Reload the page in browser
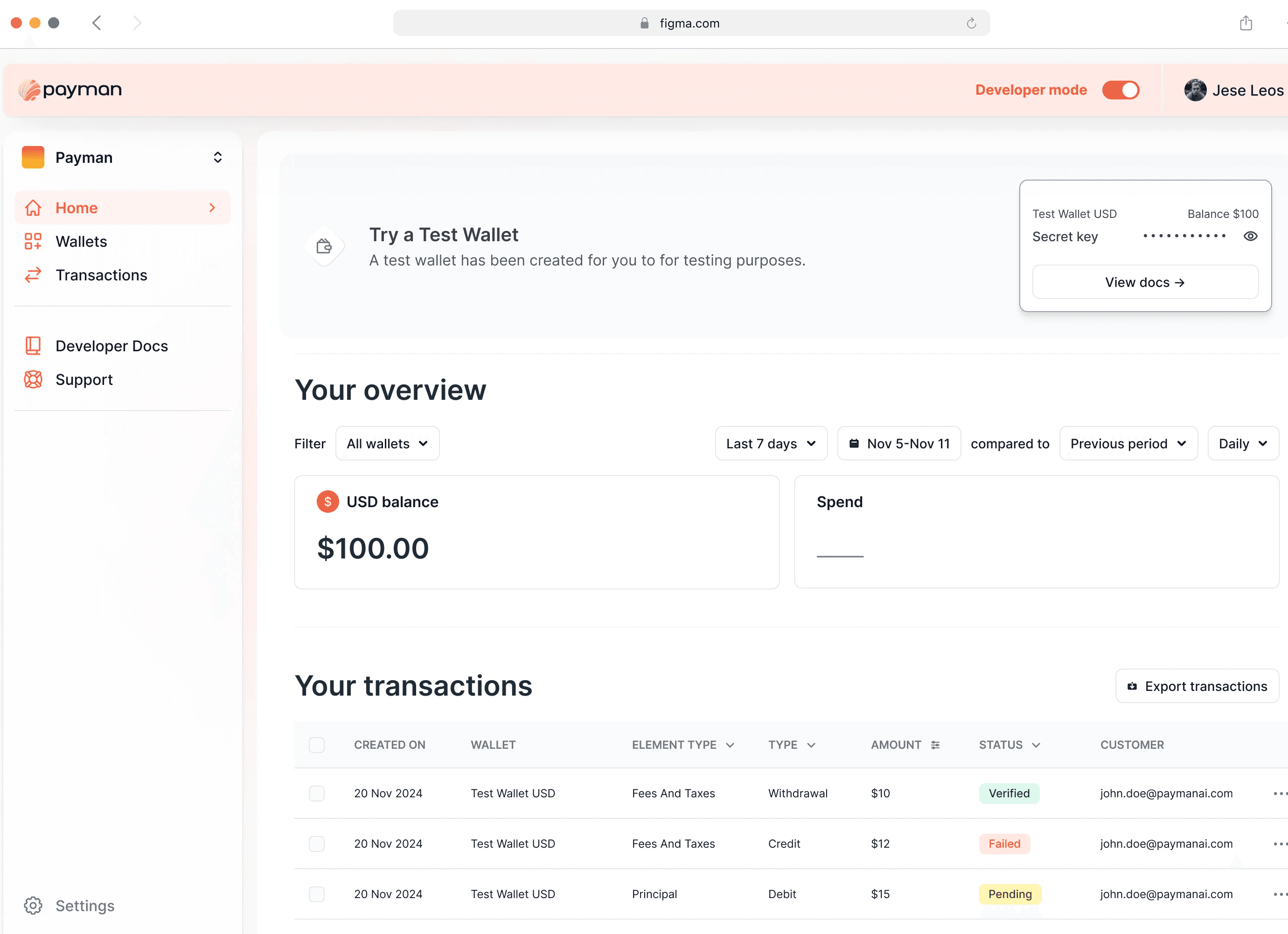The height and width of the screenshot is (934, 1288). 971,23
